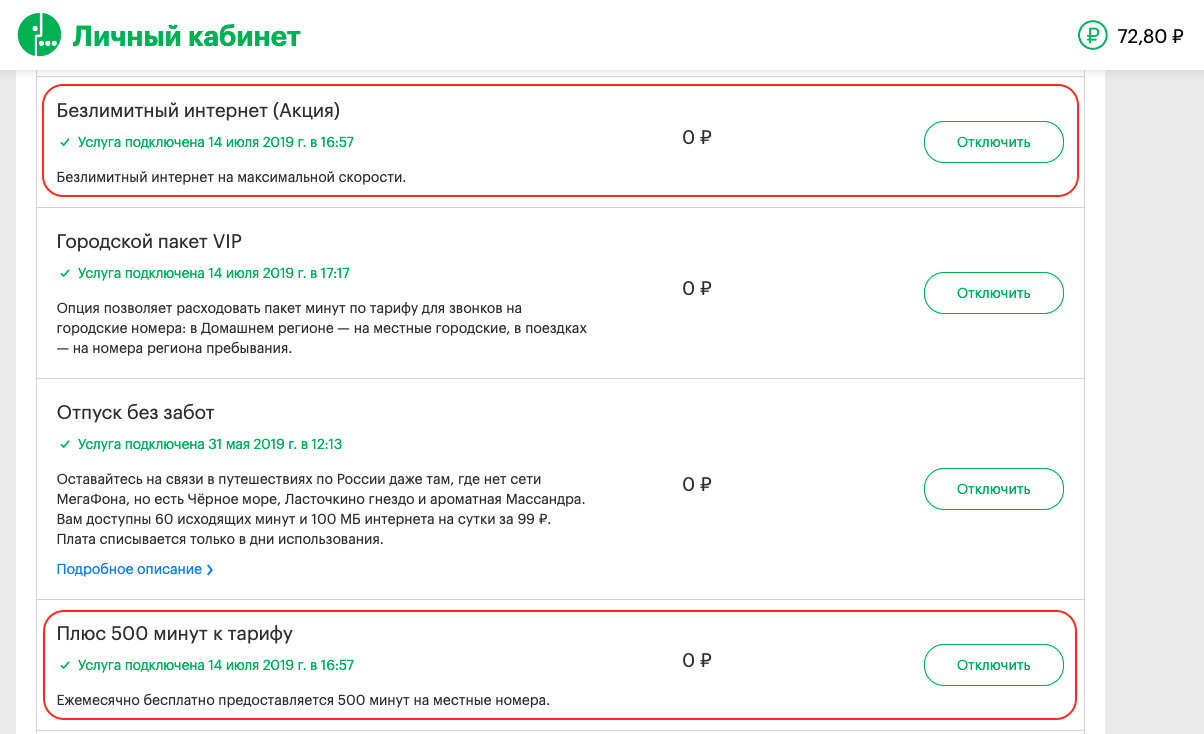The height and width of the screenshot is (734, 1204).
Task: Expand the chevron next to Подробное описание
Action: pos(210,570)
